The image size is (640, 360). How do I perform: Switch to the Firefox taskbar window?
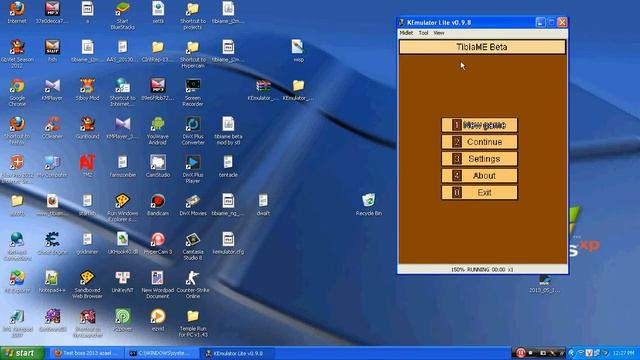pos(87,353)
